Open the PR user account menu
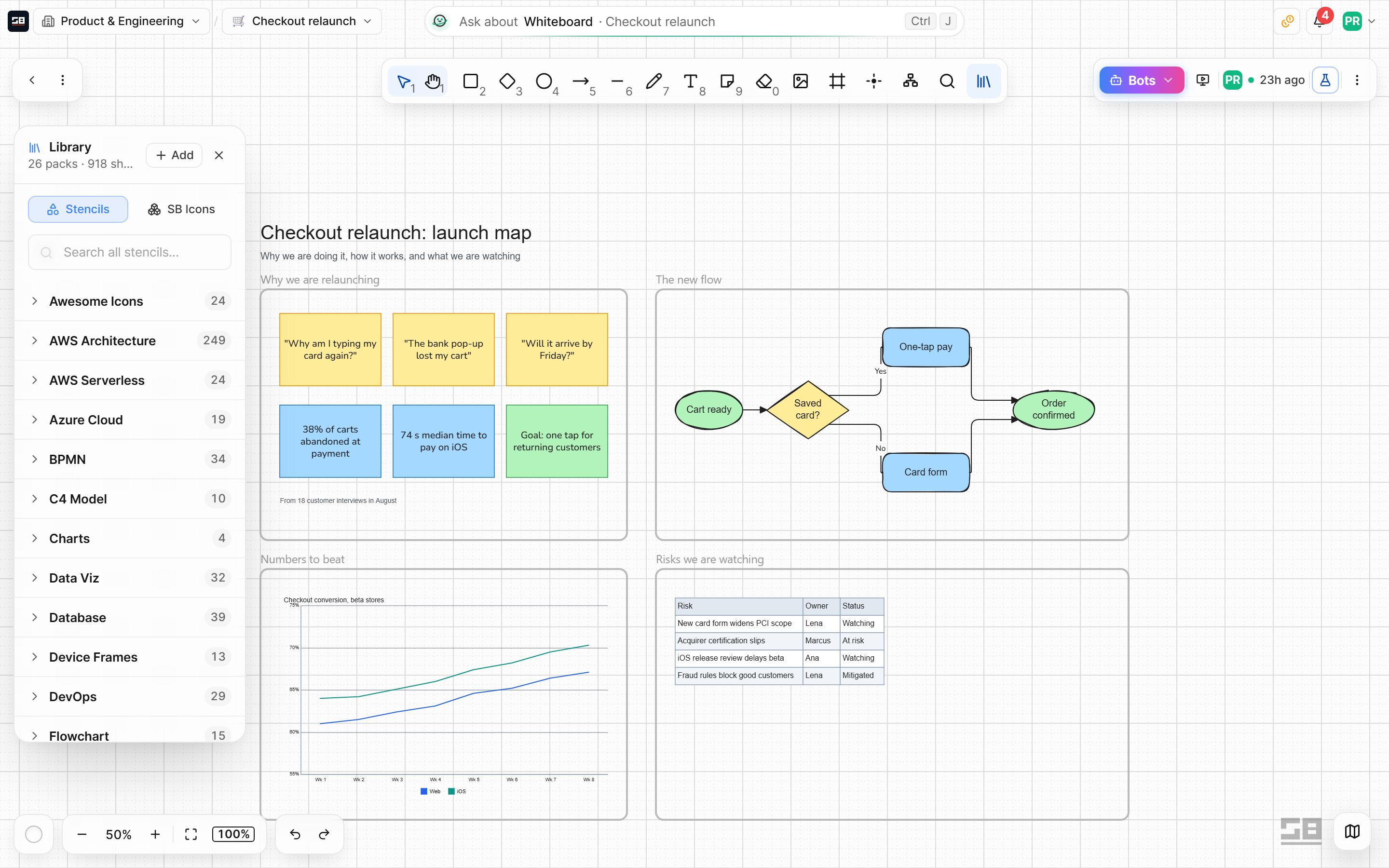This screenshot has height=868, width=1389. click(x=1359, y=22)
